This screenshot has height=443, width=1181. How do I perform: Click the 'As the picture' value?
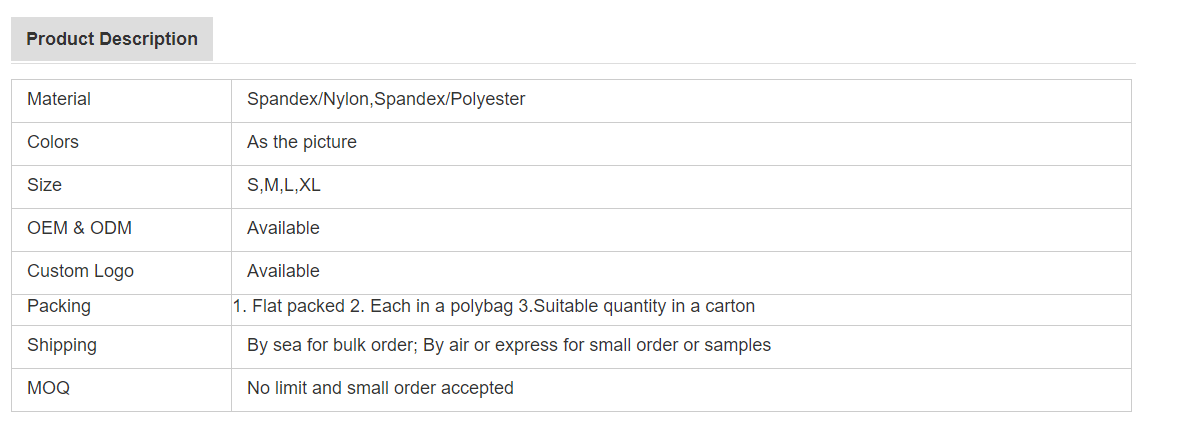pos(302,142)
